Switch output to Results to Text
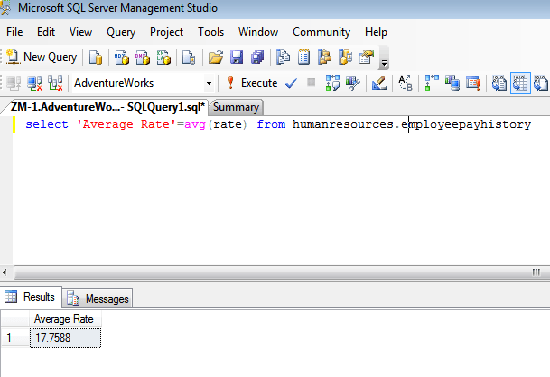Screen dimensions: 550x377 [499, 83]
